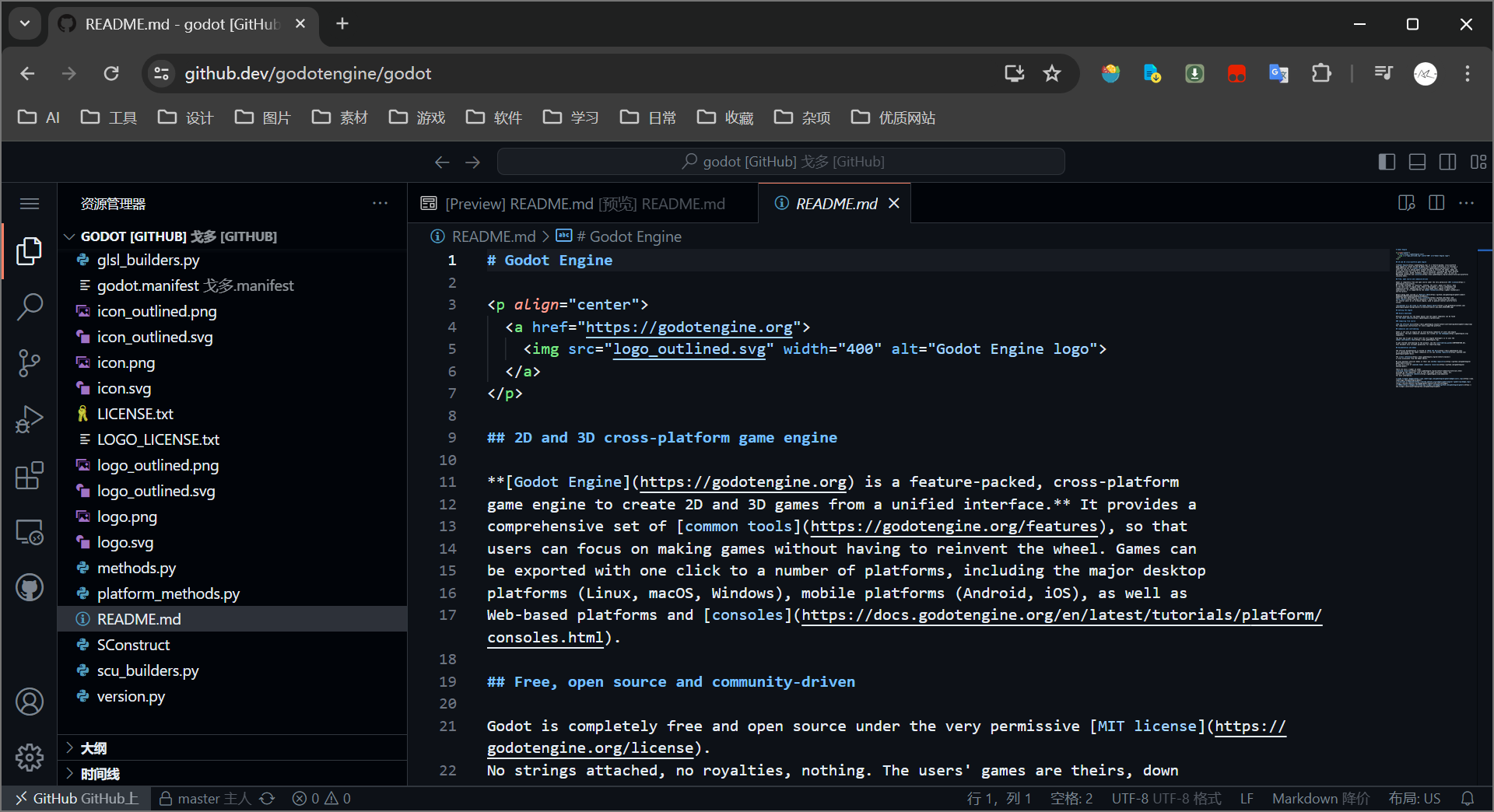
Task: Open the Manage gear menu
Action: tap(30, 757)
